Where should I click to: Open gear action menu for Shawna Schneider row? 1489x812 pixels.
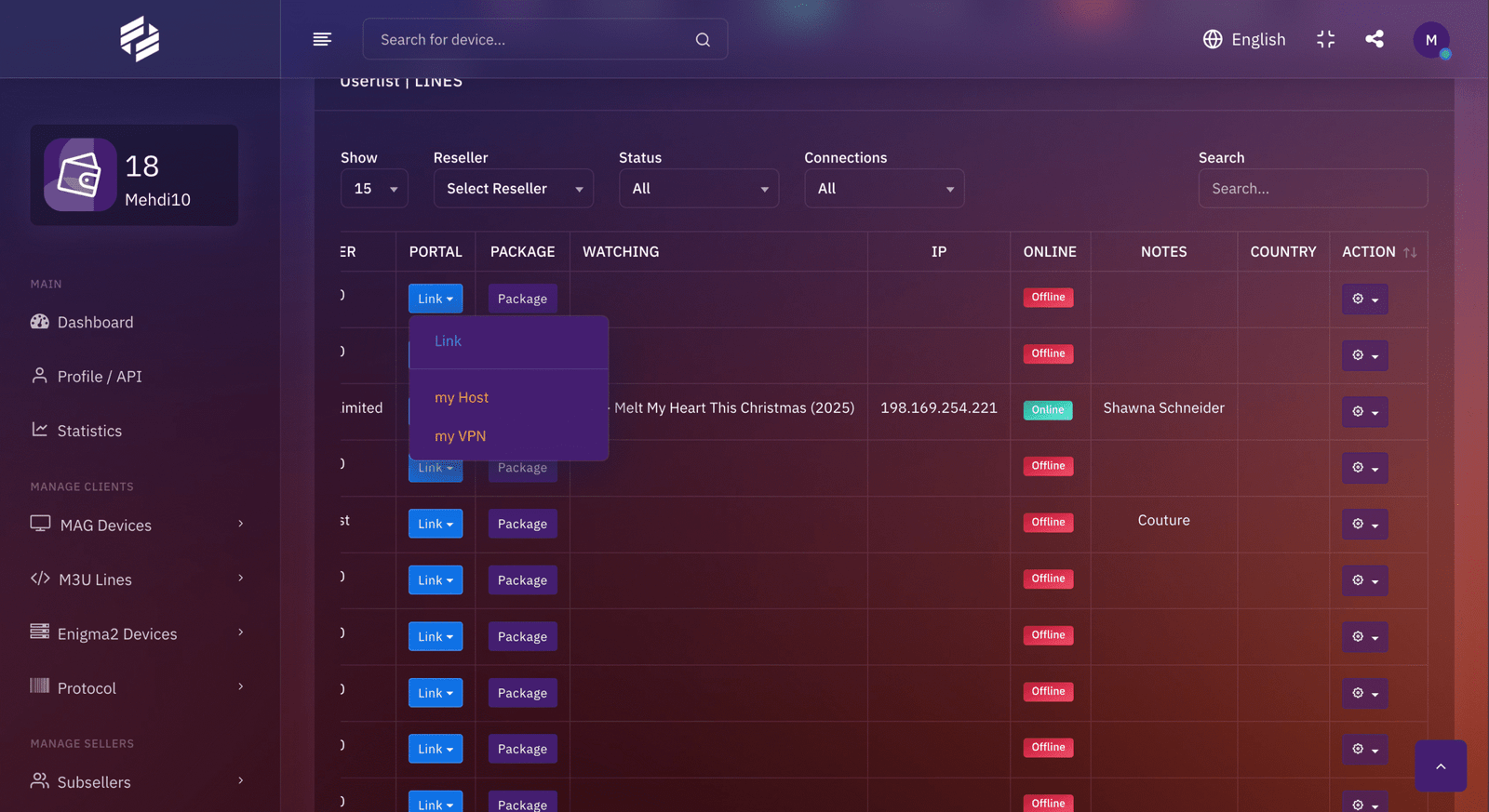1364,412
